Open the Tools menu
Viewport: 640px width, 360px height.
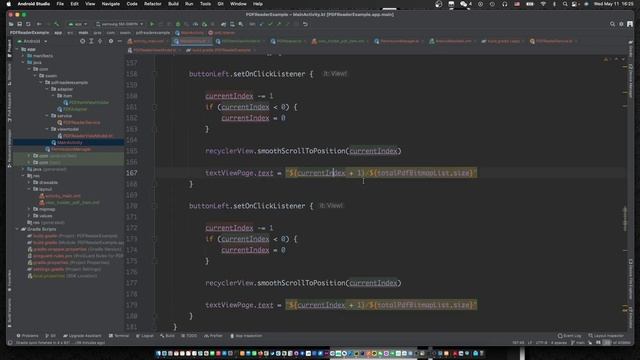tap(205, 4)
